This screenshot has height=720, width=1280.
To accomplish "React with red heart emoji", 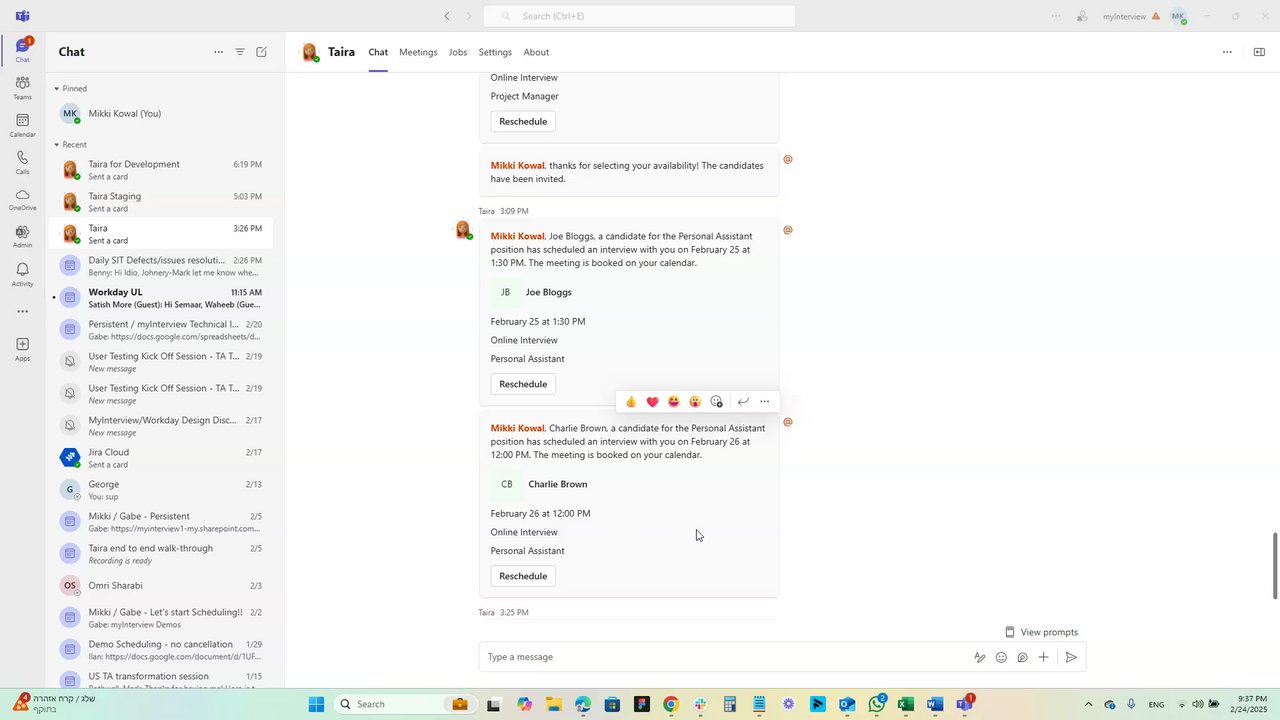I will click(652, 402).
